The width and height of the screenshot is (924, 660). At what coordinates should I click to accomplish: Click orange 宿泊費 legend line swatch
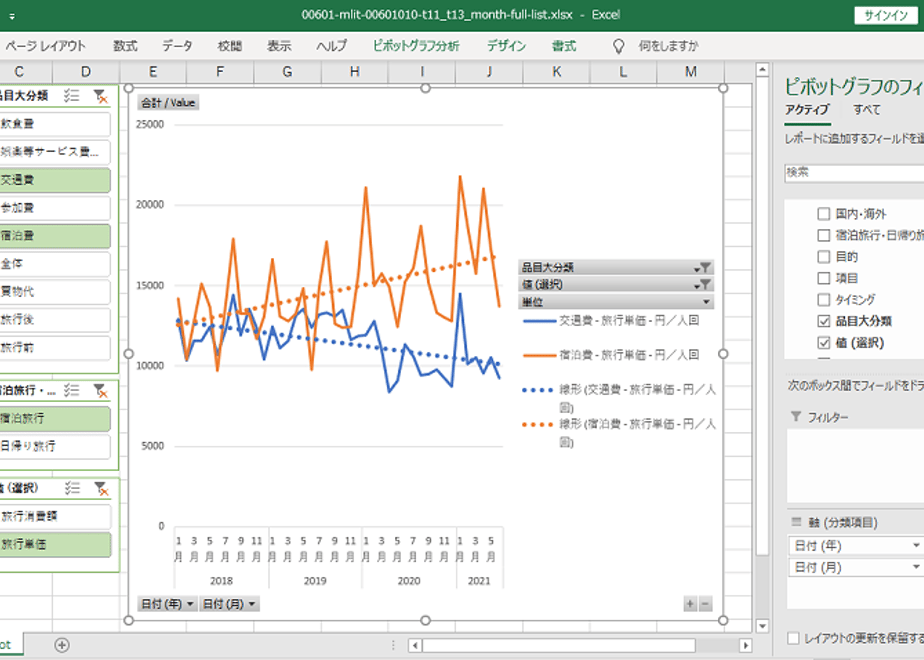point(539,355)
